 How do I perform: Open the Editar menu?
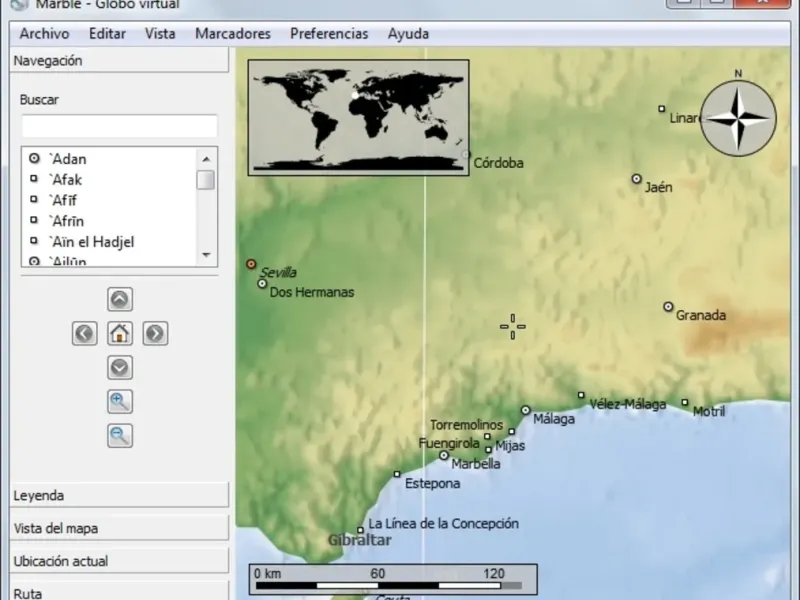(x=107, y=34)
